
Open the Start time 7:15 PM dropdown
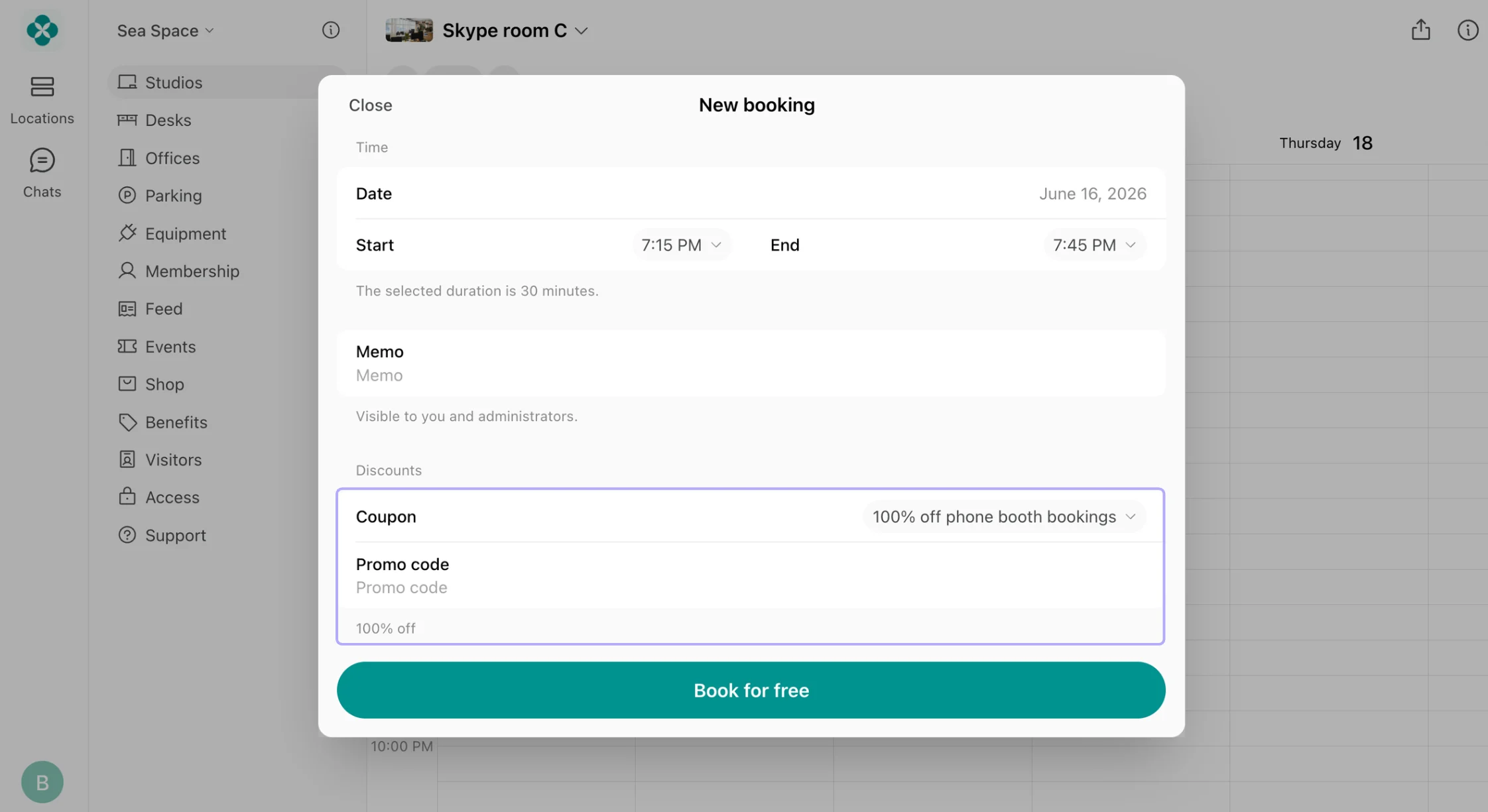click(681, 245)
